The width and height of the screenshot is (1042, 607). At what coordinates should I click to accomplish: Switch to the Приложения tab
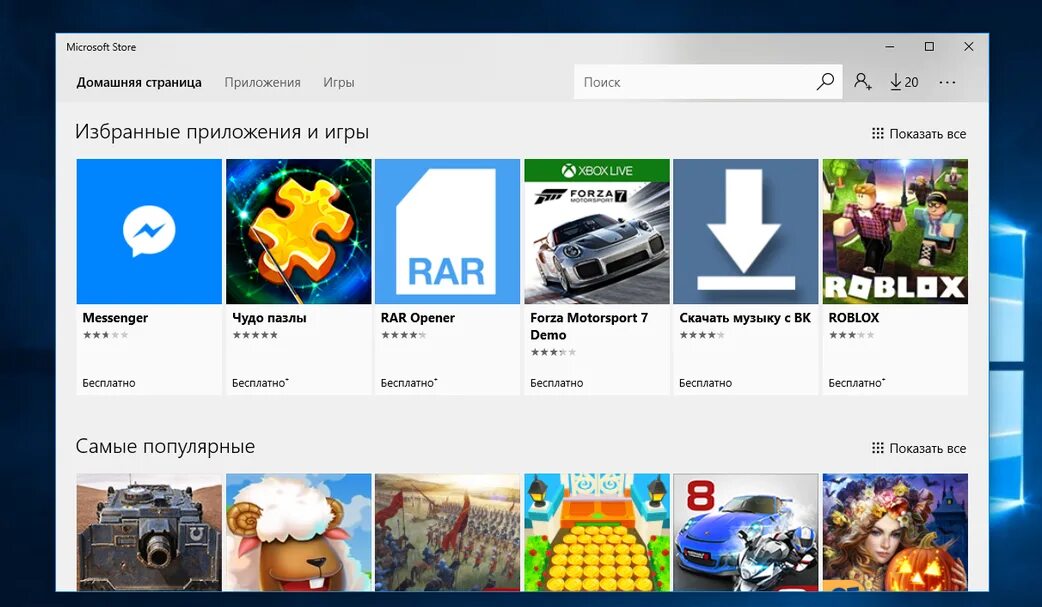262,82
